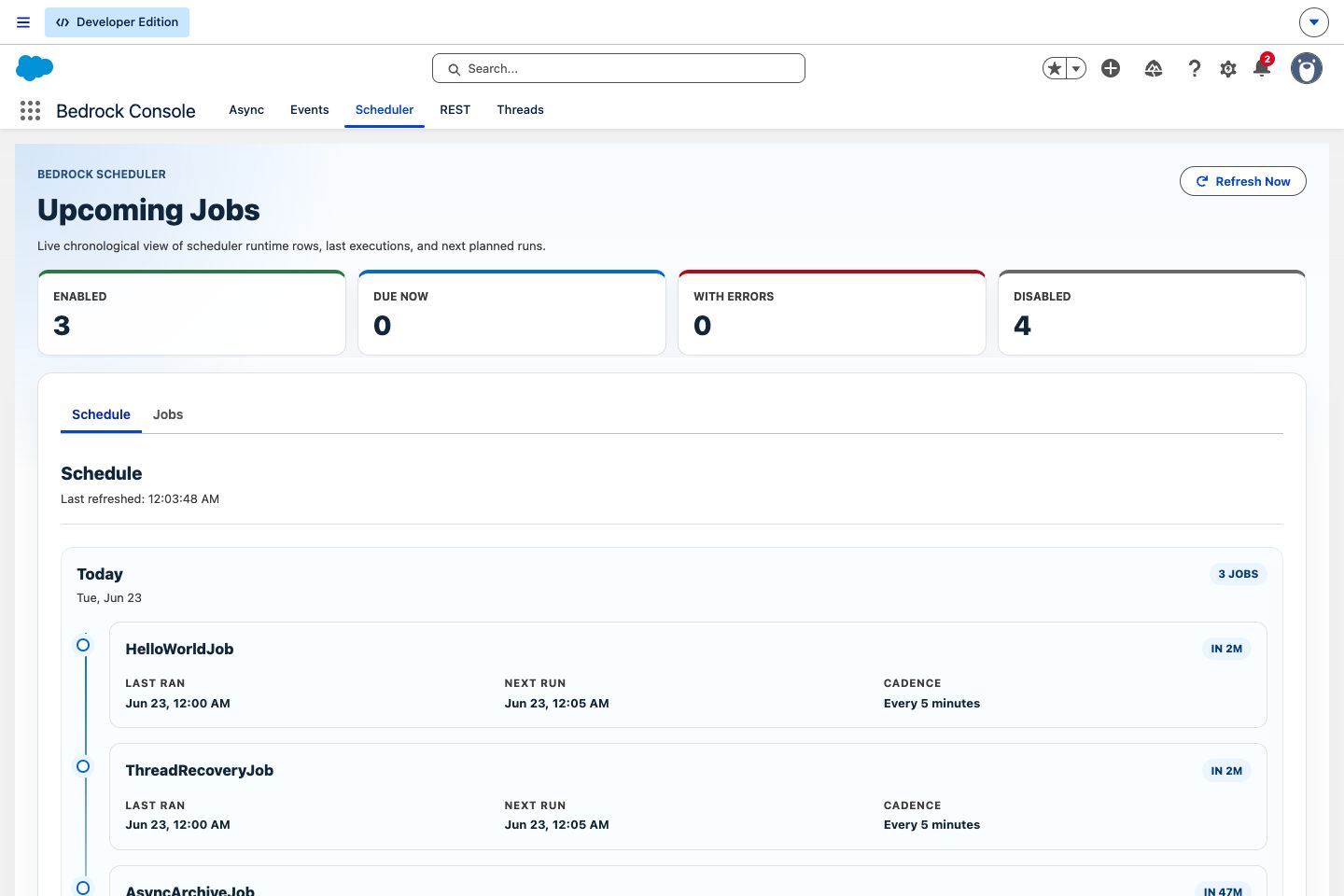Focus the Search field
This screenshot has width=1344, height=896.
[x=619, y=68]
